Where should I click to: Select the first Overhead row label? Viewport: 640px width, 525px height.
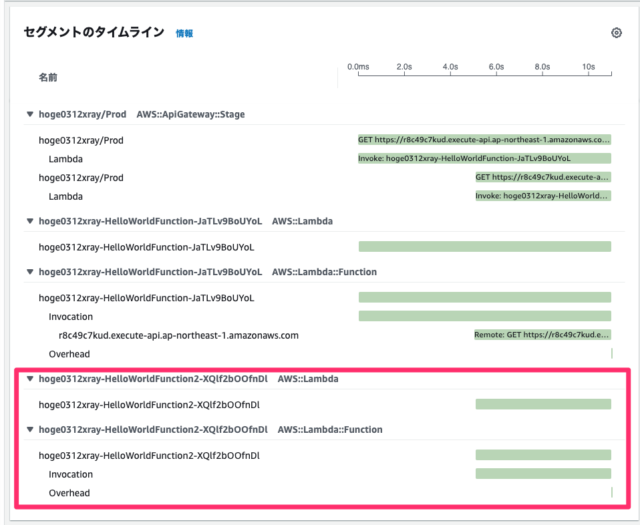coord(69,354)
